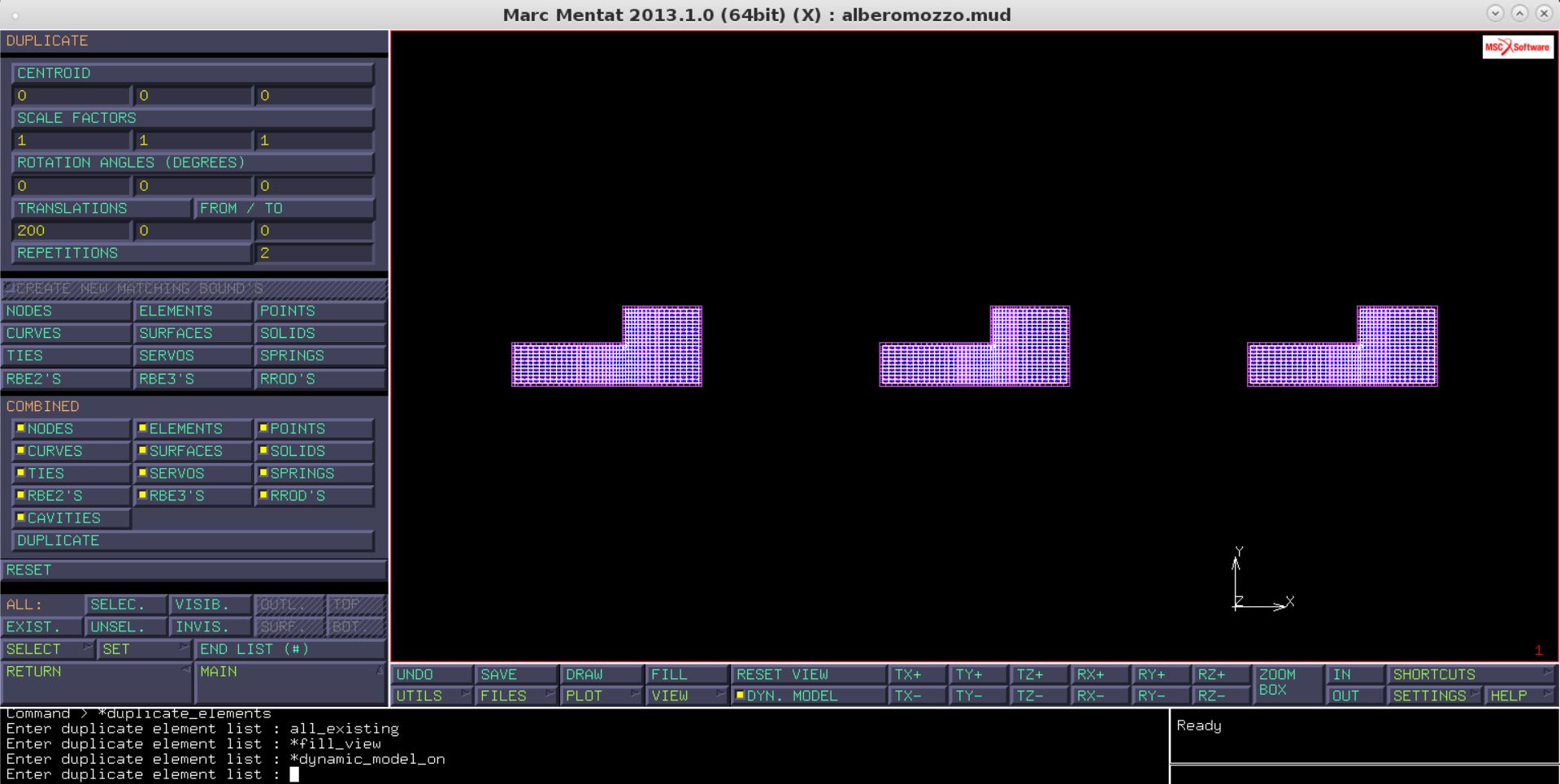Click the ROTATION ANGLES (DEGREES) button
The image size is (1560, 784).
[193, 162]
